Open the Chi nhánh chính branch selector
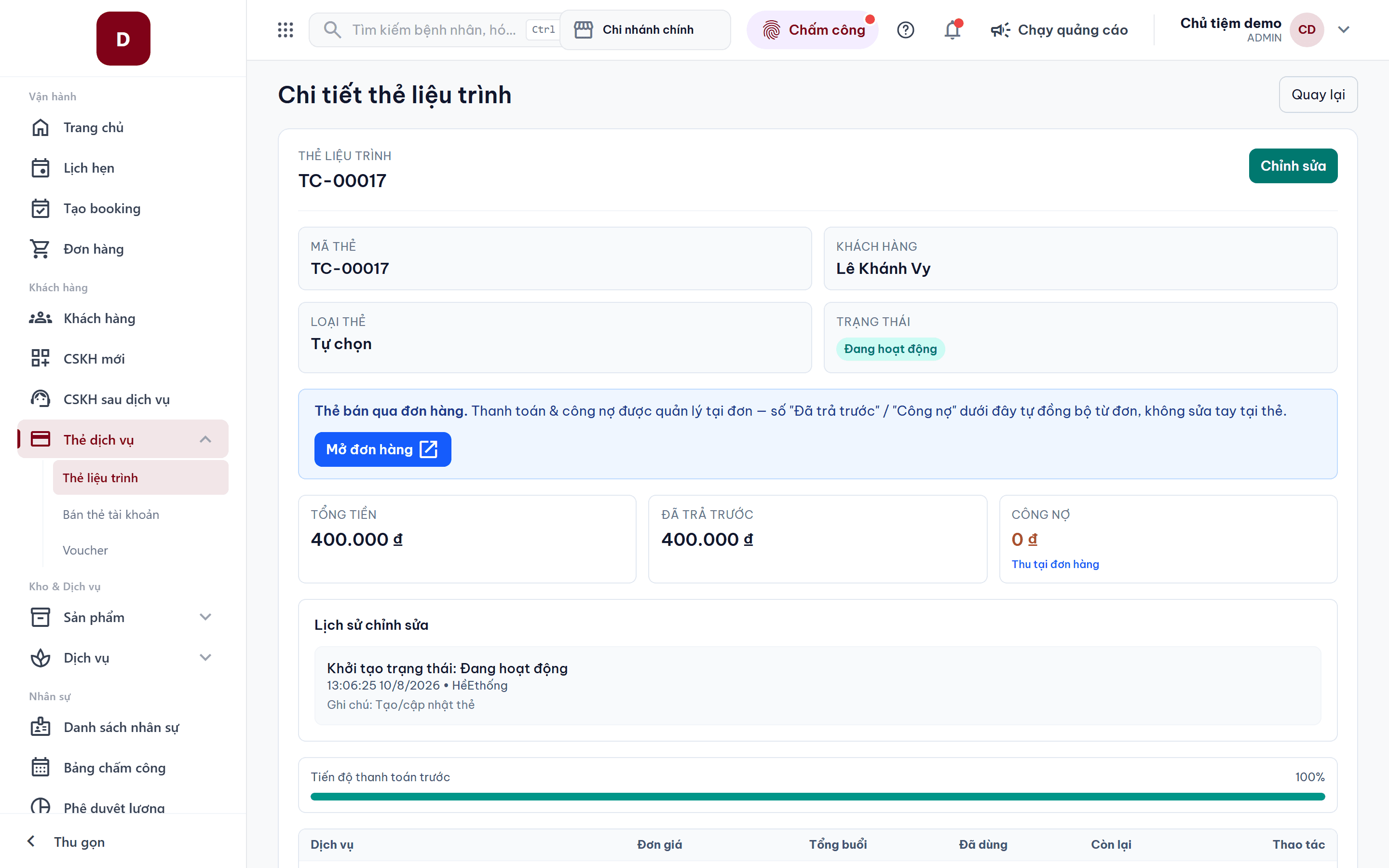Viewport: 1389px width, 868px height. (644, 30)
